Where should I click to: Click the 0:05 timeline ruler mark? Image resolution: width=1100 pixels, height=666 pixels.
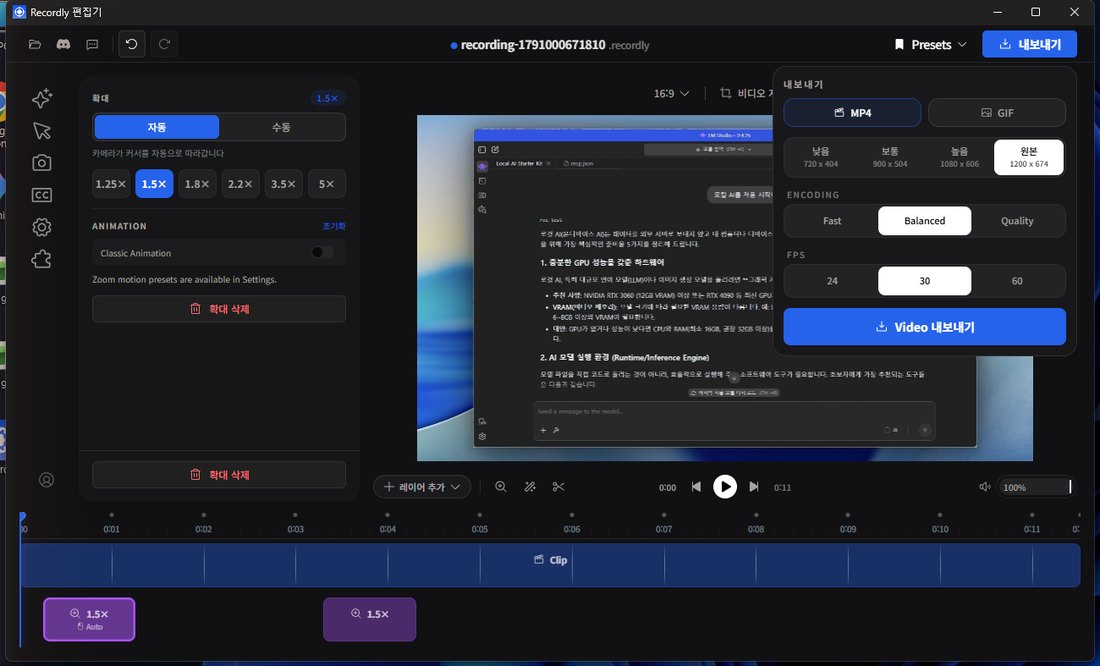[480, 529]
